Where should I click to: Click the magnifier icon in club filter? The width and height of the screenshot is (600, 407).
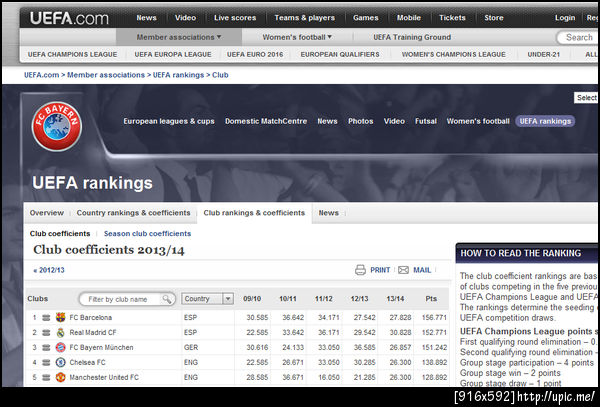point(166,299)
